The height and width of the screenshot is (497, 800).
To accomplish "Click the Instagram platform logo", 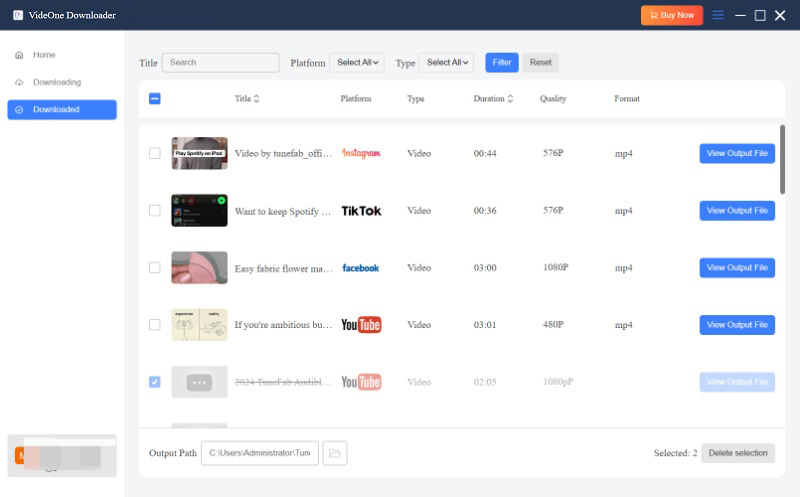I will pos(361,153).
